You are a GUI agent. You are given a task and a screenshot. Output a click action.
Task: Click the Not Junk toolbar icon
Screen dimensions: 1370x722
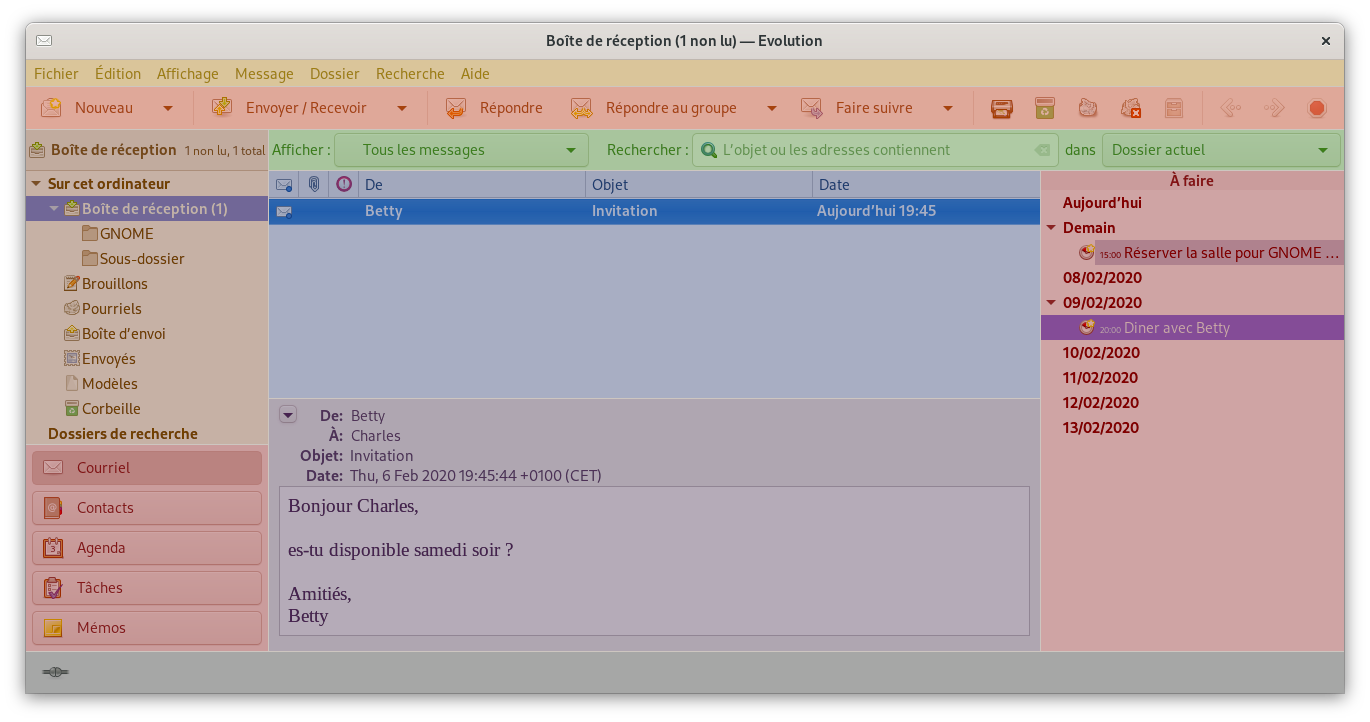pyautogui.click(x=1131, y=108)
